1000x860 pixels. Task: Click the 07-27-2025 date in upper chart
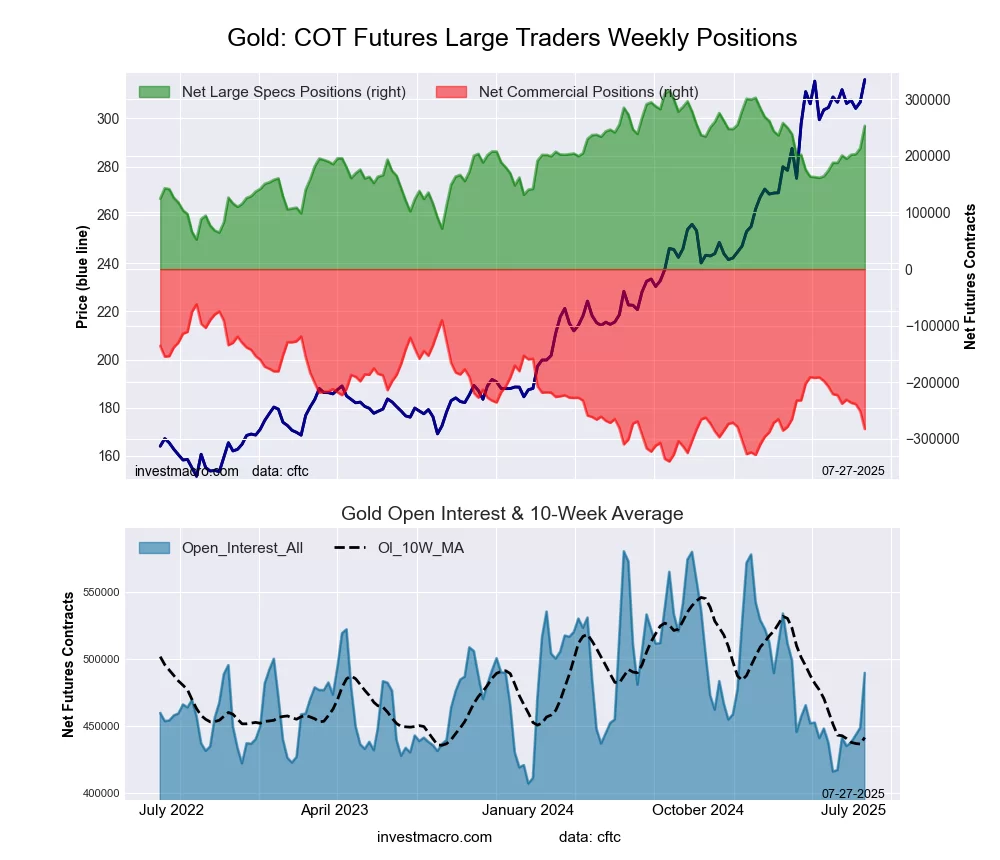click(854, 471)
